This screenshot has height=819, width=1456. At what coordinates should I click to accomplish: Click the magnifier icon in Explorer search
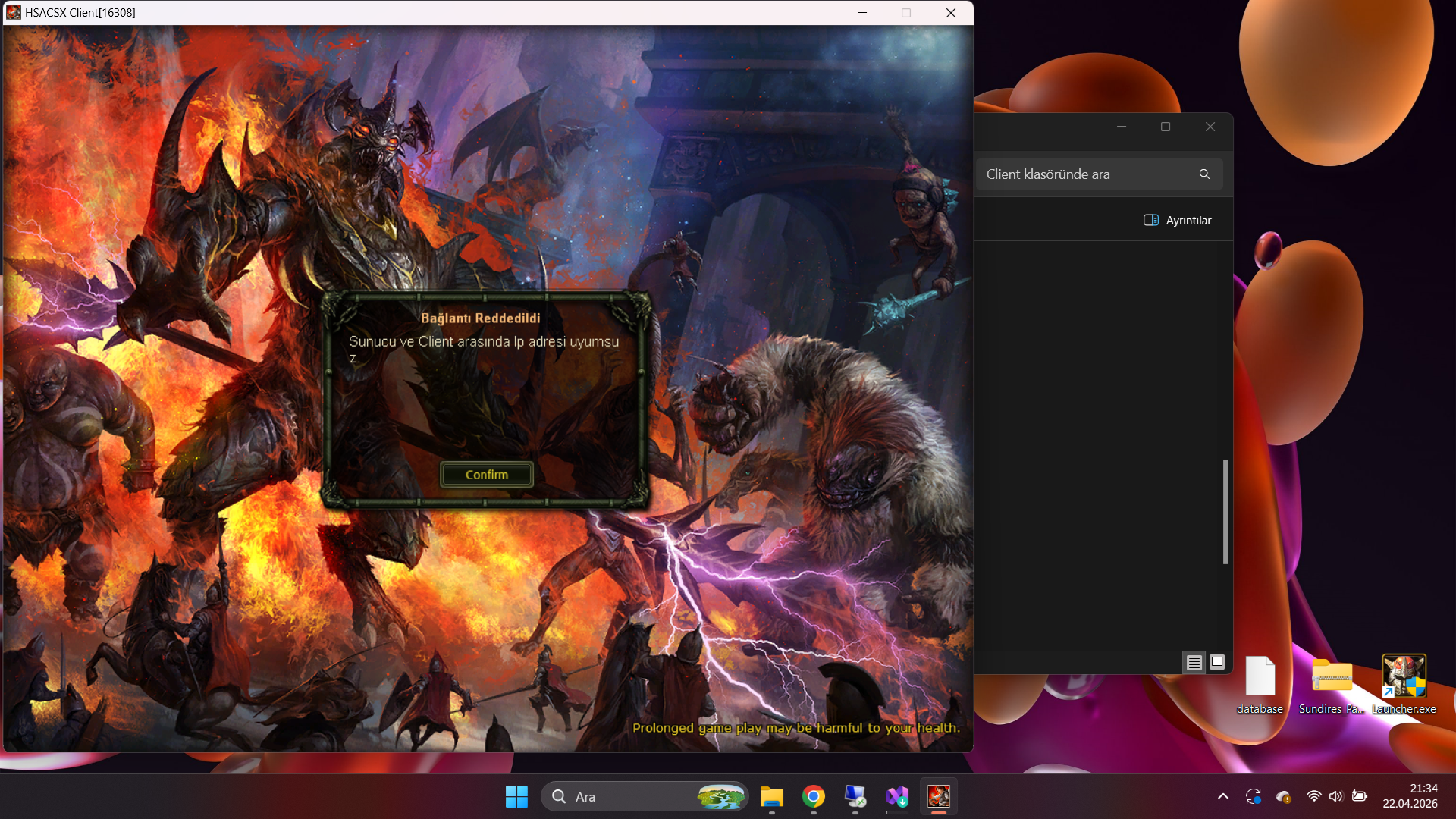1204,174
